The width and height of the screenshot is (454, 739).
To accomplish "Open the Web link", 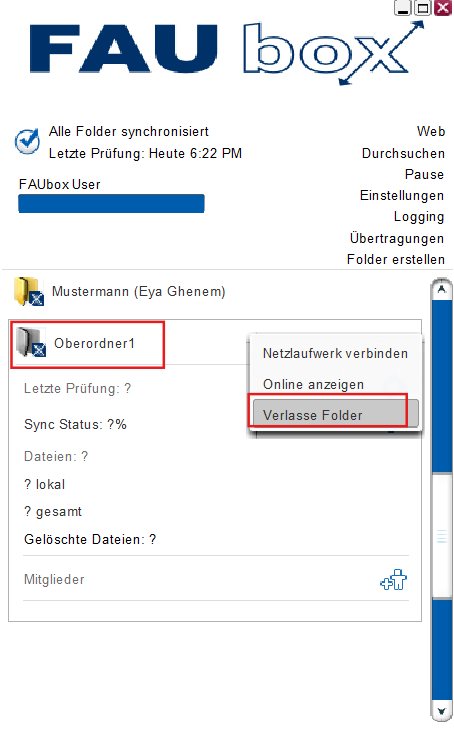I will point(431,131).
